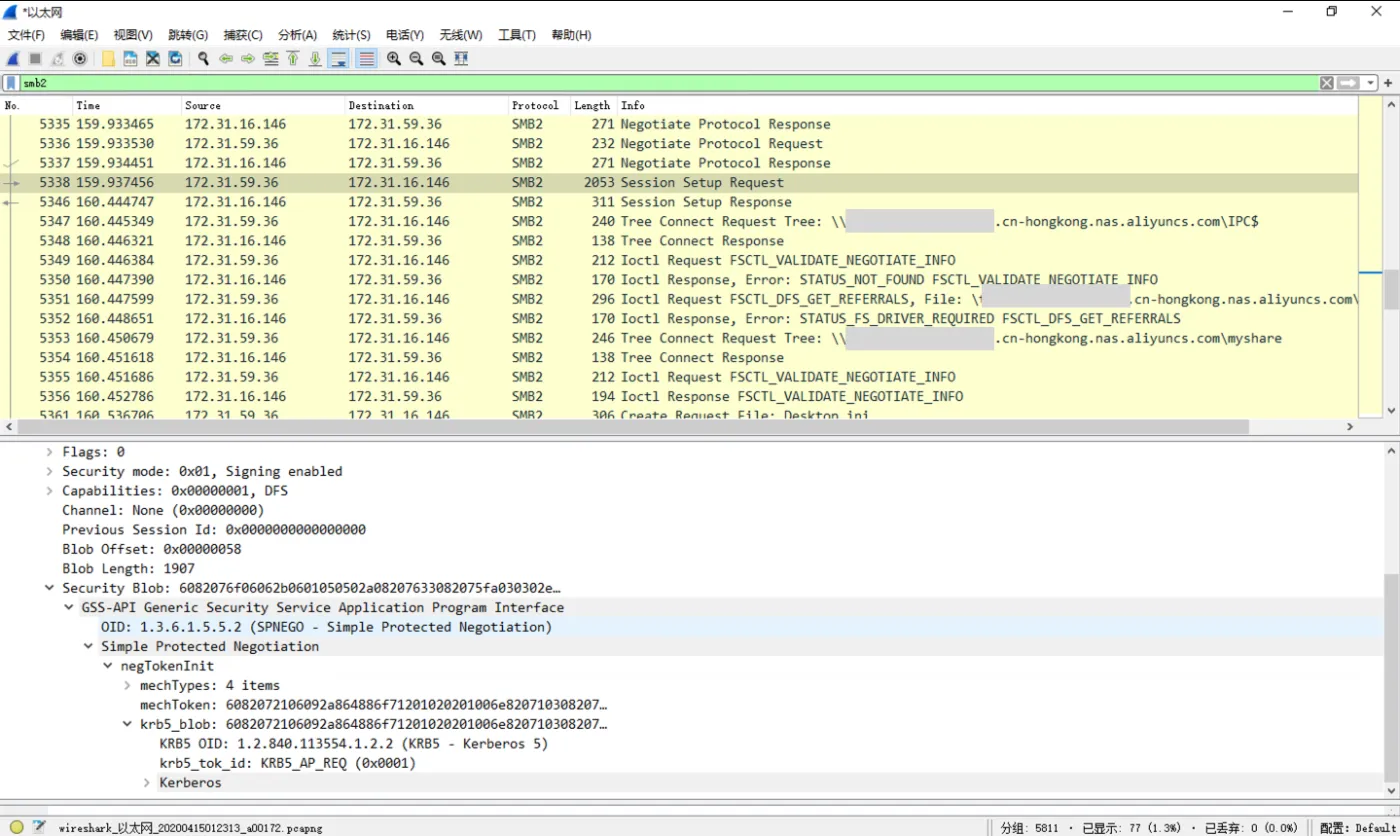
Task: Apply the display filter with arrow button
Action: 1348,83
